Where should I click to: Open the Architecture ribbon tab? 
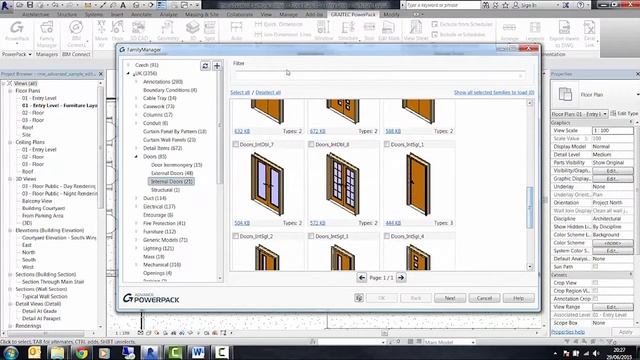36,14
